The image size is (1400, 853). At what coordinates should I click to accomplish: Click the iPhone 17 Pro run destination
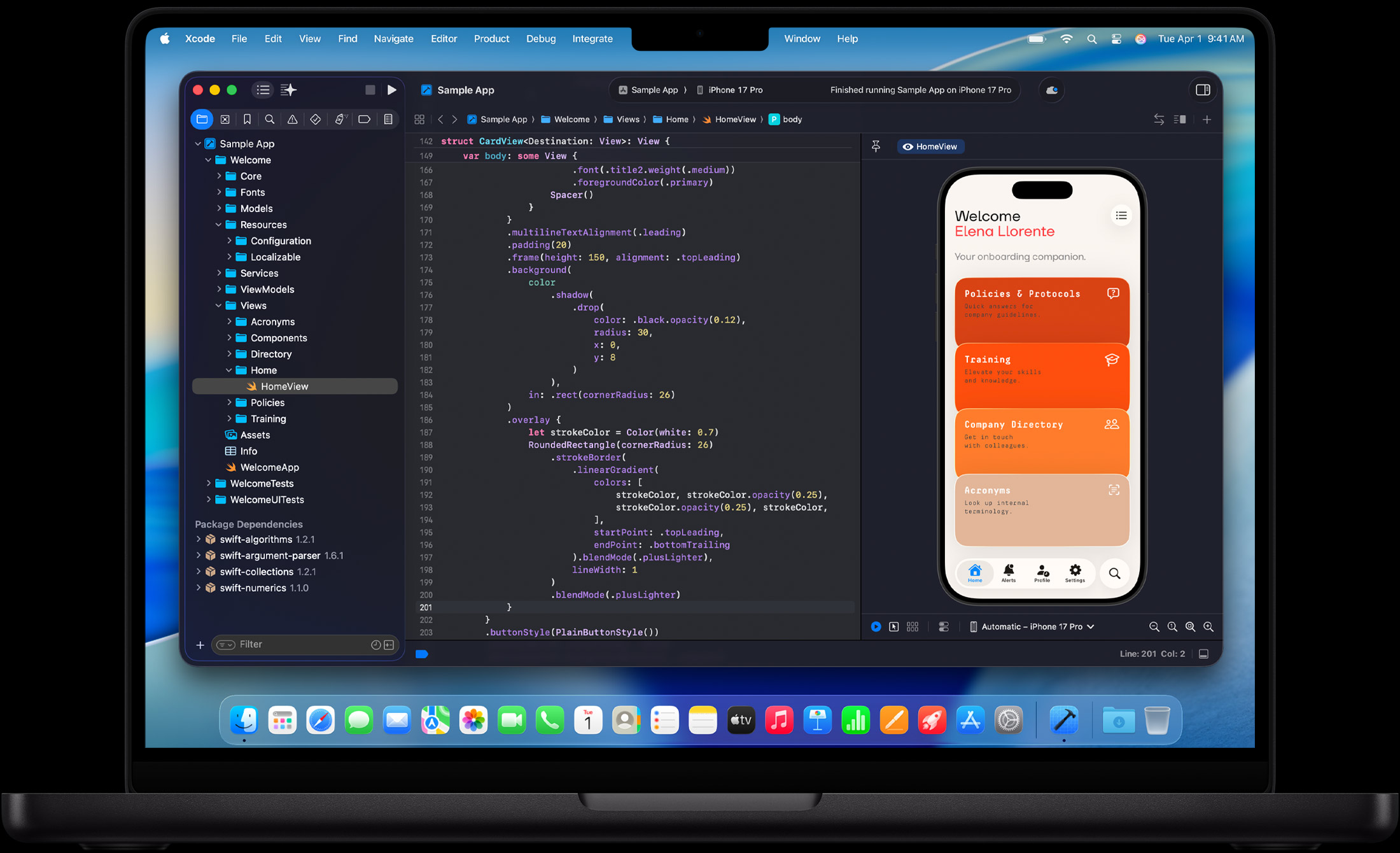pyautogui.click(x=735, y=90)
